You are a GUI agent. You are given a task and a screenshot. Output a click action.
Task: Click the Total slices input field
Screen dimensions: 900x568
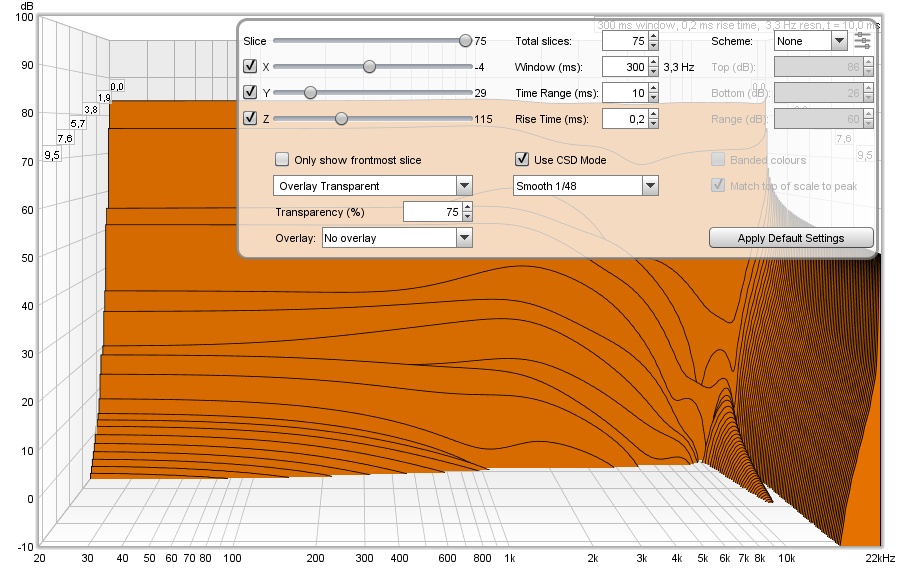coord(624,41)
